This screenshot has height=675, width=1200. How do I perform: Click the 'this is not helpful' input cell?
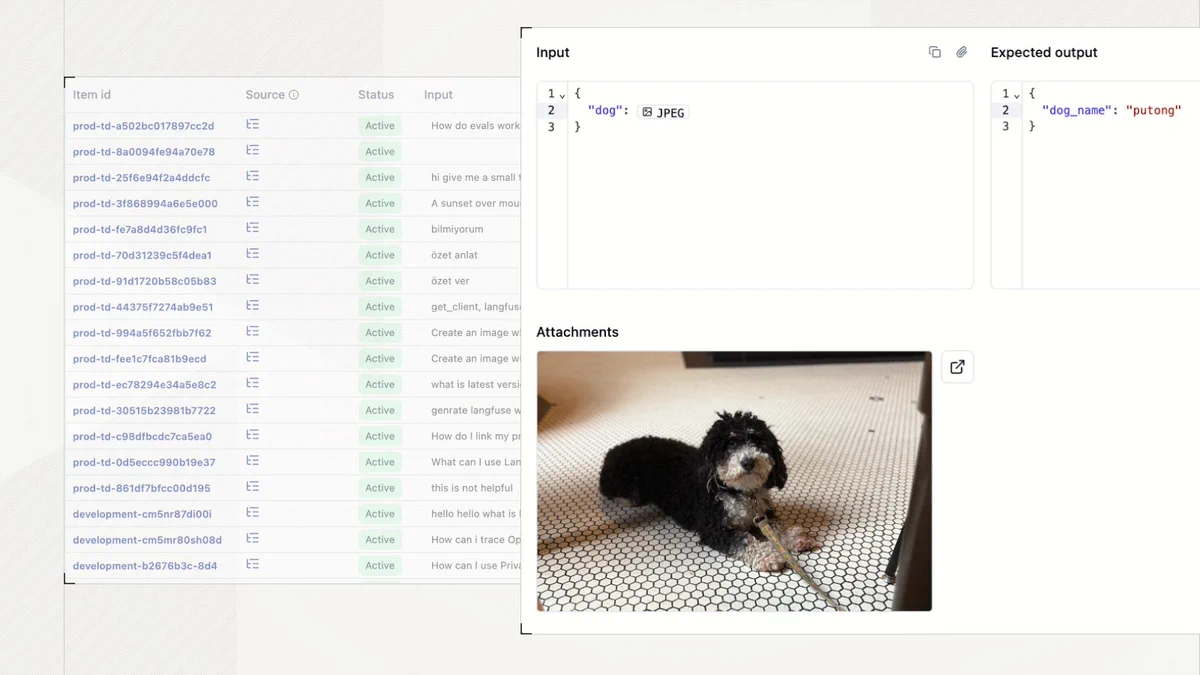click(x=472, y=488)
